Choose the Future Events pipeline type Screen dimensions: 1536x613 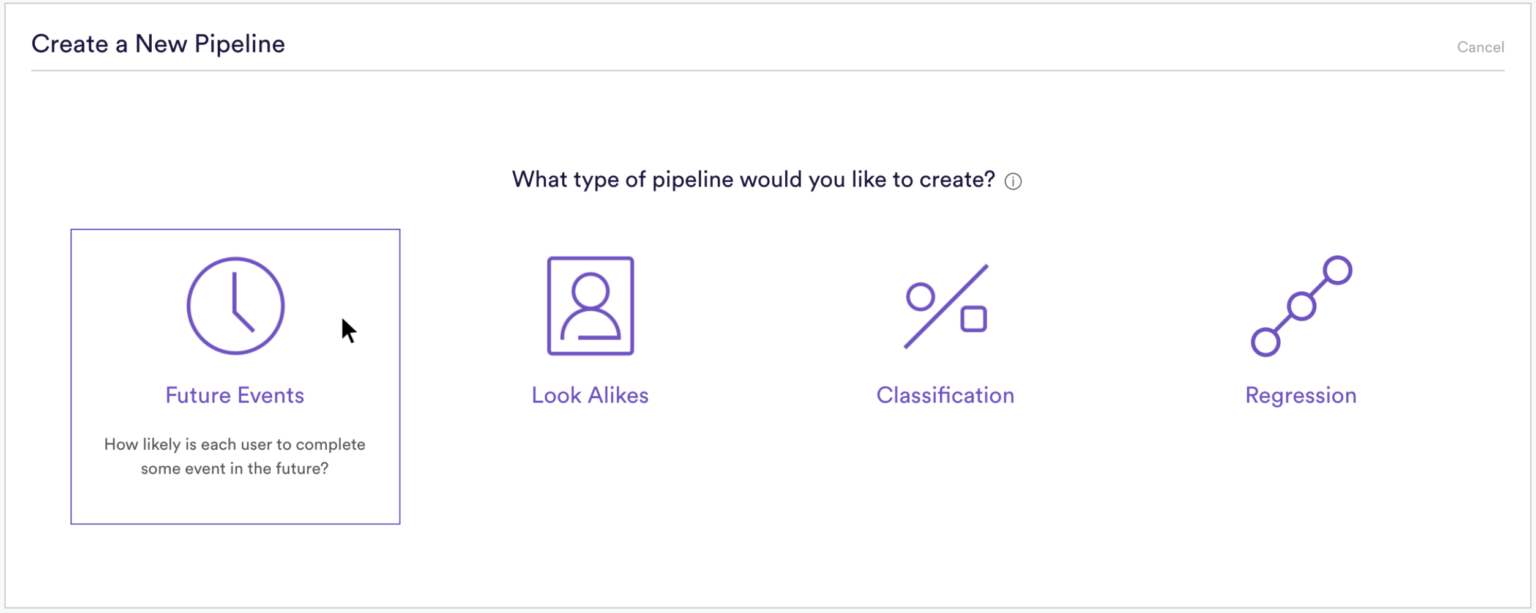pos(235,375)
